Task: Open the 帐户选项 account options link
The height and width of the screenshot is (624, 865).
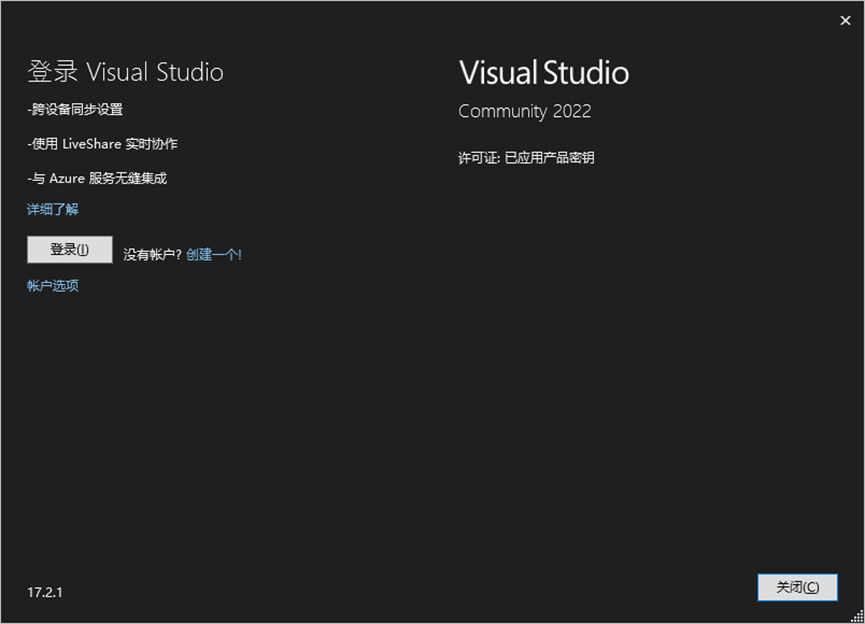Action: tap(53, 286)
